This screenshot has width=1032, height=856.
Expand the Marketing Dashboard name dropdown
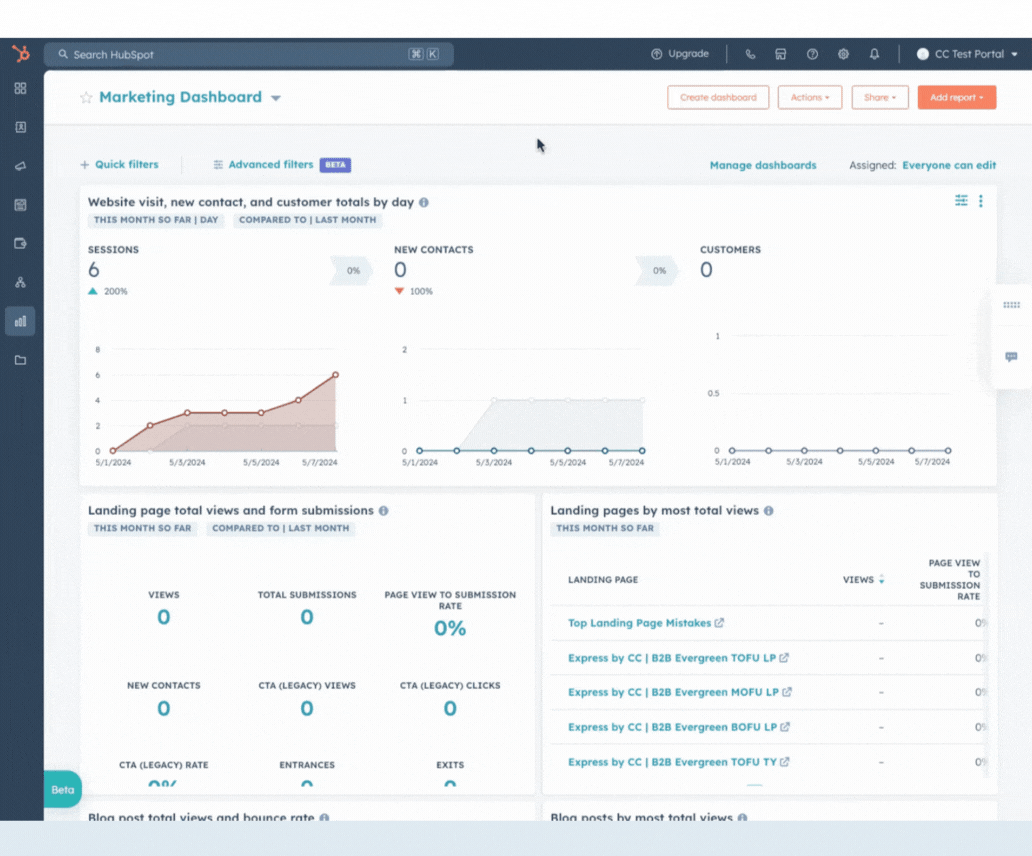click(276, 98)
